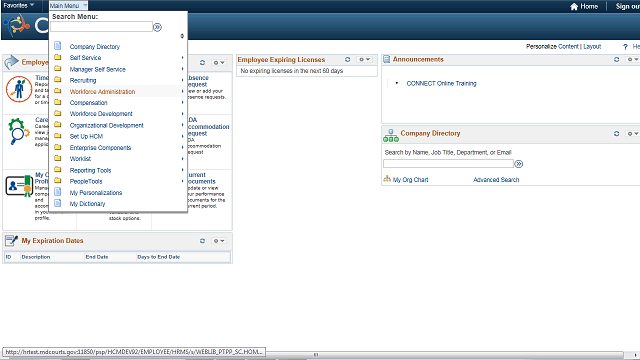
Task: Open the Reporting Tools folder
Action: pos(90,170)
